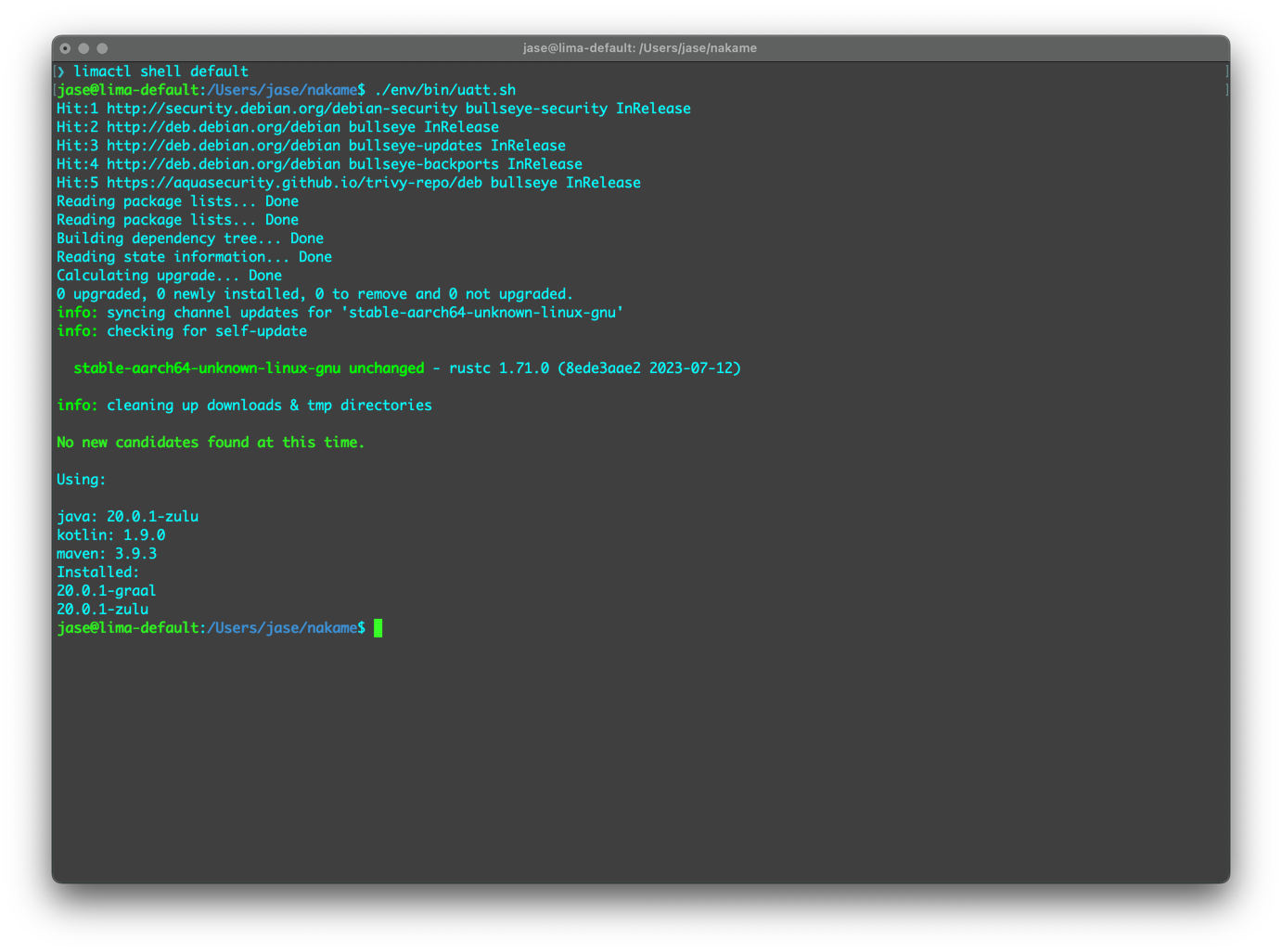Screen dimensions: 1282x952
Task: Click the 'cleaning up downloads' info line
Action: 244,405
